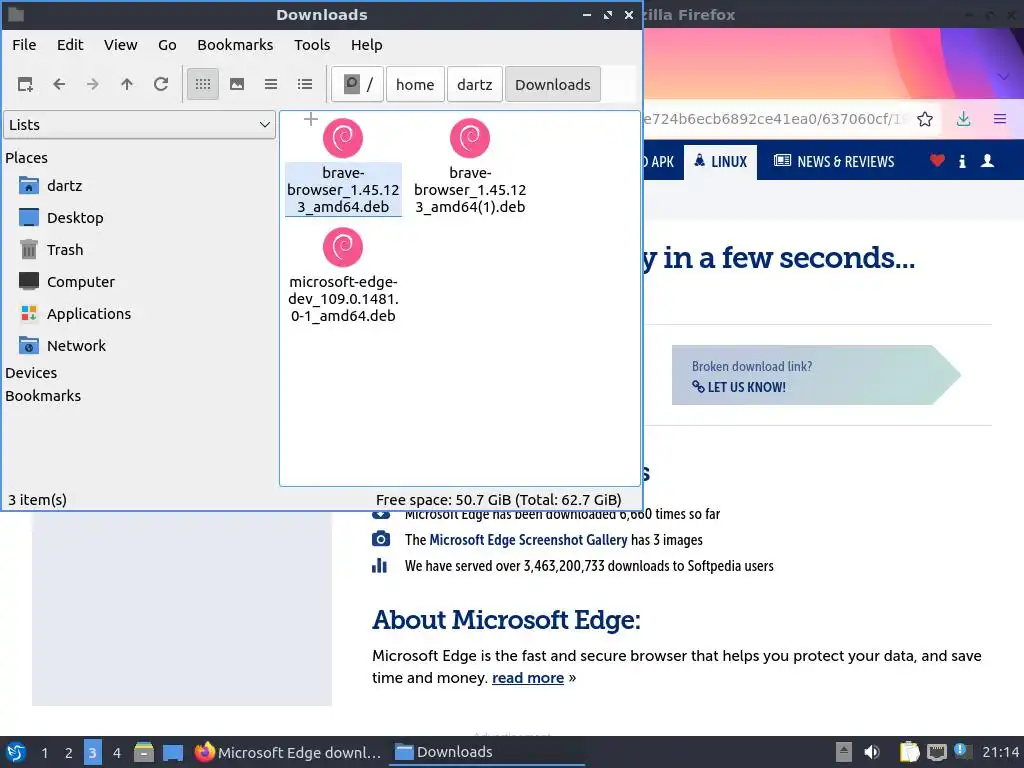Open volume control in system tray
1024x768 pixels.
tap(872, 752)
